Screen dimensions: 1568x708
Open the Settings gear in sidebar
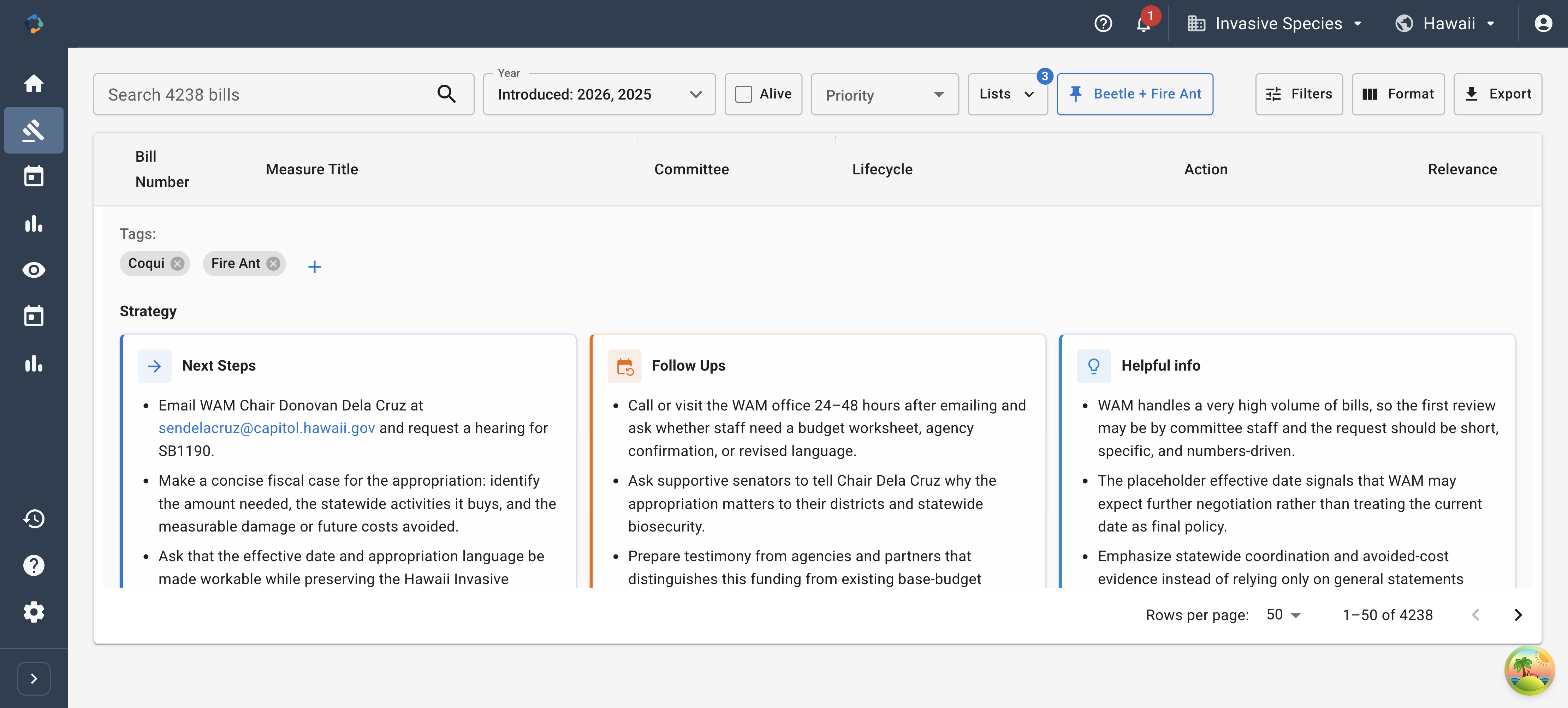34,612
